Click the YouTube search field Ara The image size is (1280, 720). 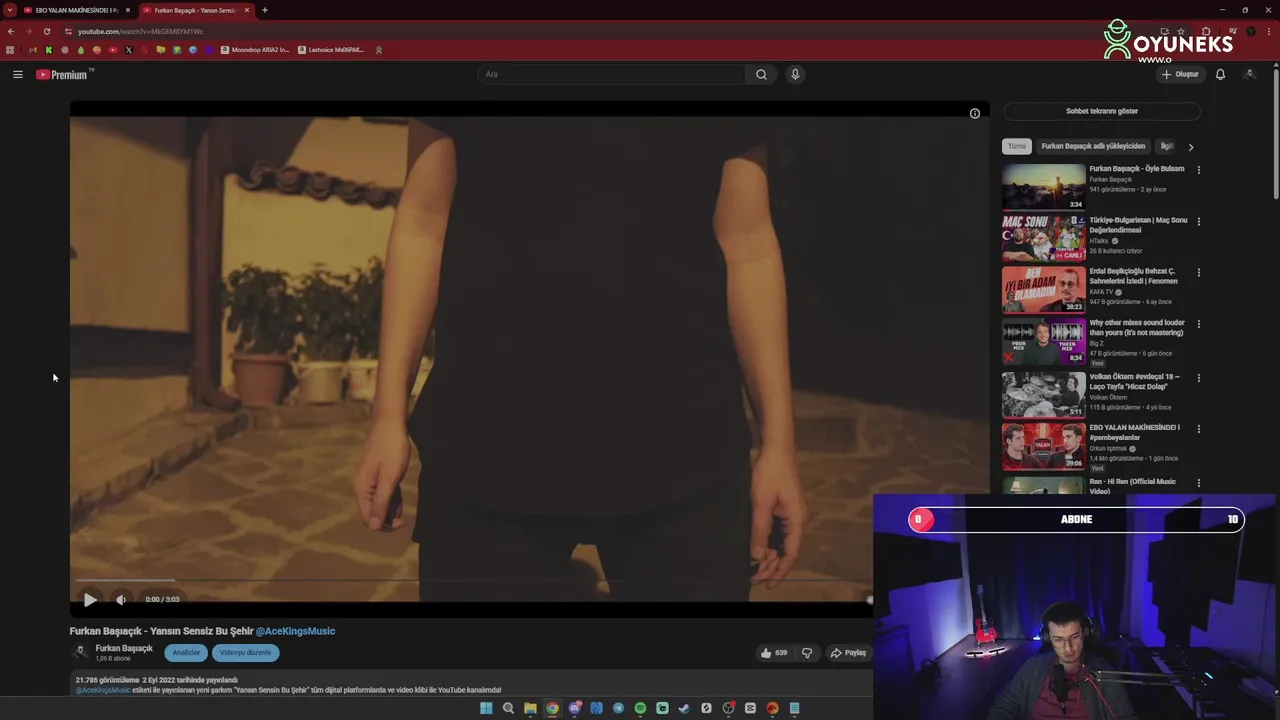tap(611, 74)
